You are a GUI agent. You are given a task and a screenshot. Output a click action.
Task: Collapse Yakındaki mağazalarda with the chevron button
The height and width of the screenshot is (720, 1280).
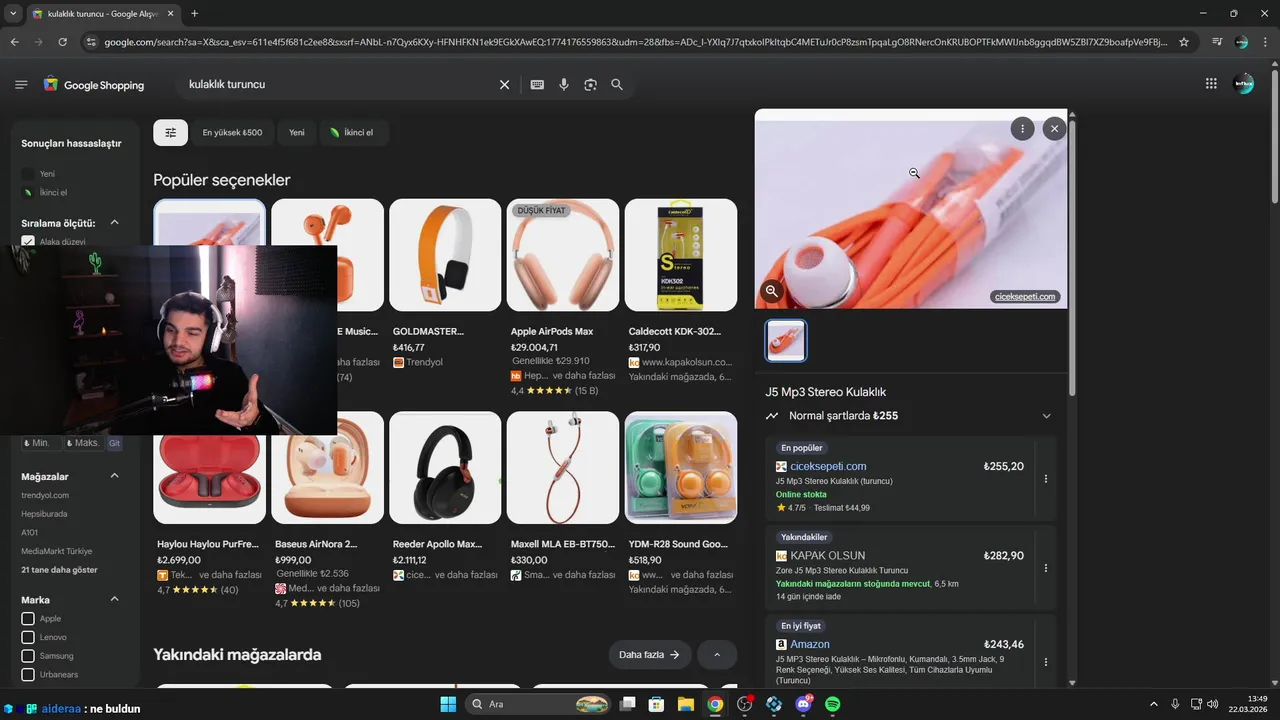coord(717,655)
